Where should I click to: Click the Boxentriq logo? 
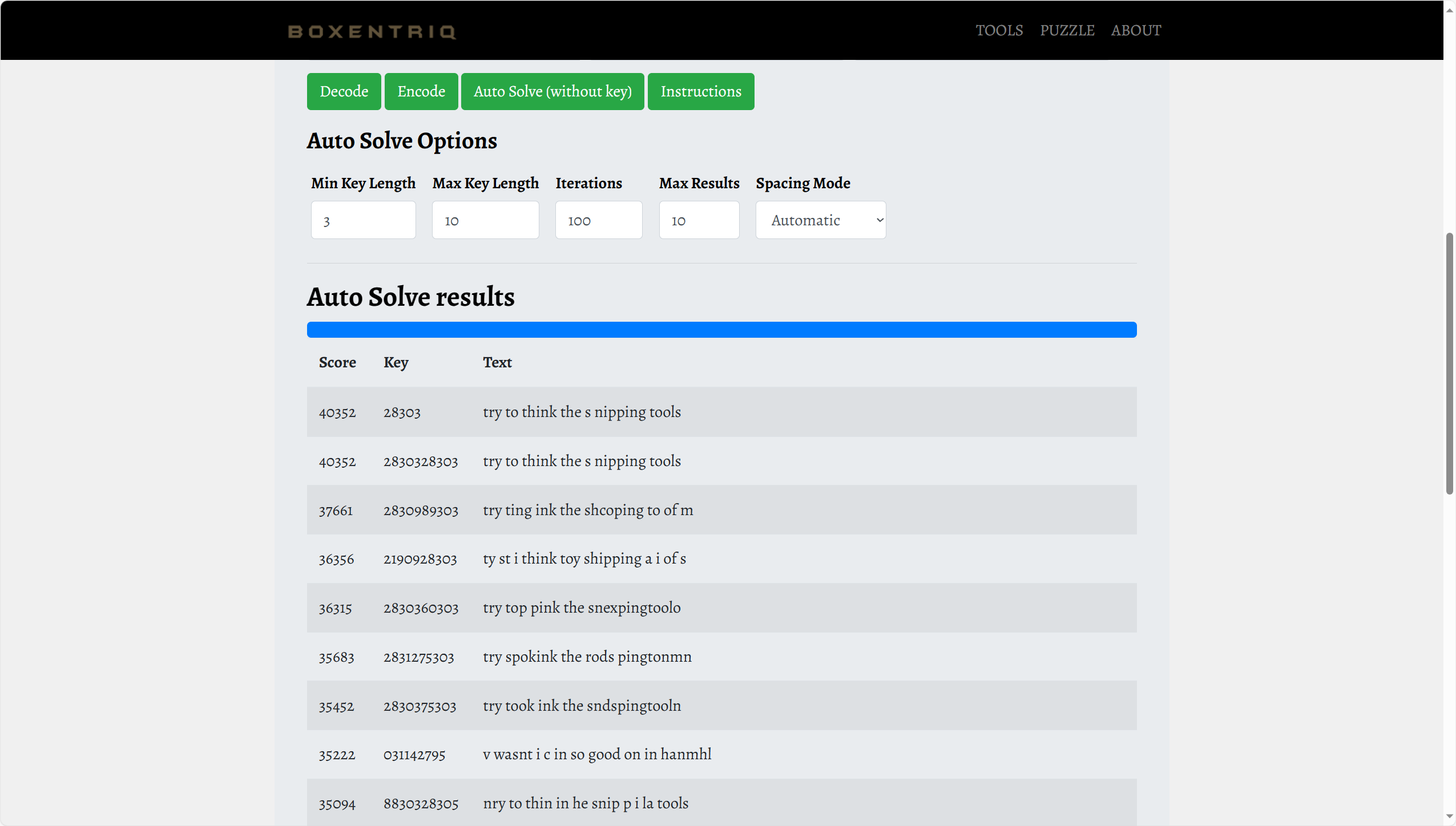(372, 31)
